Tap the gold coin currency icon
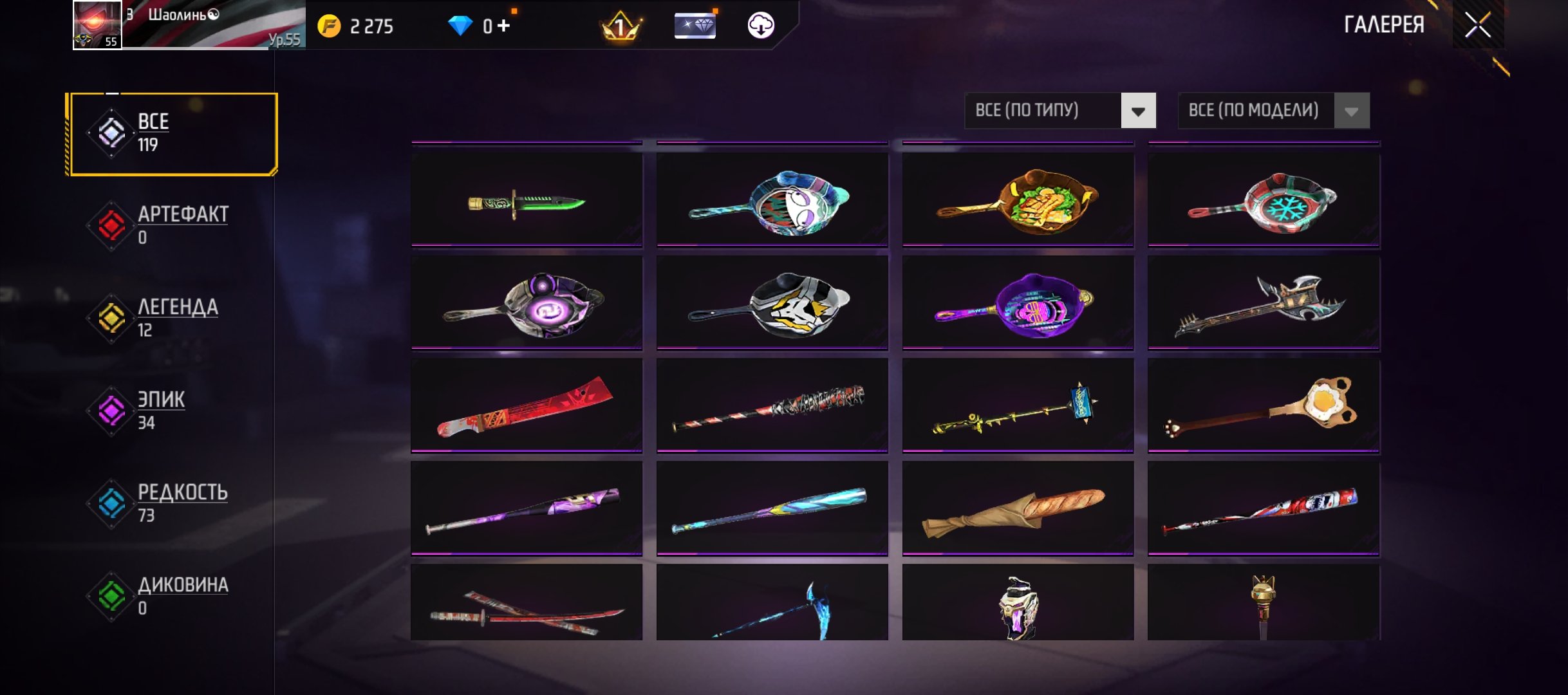Image resolution: width=1568 pixels, height=695 pixels. coord(329,26)
